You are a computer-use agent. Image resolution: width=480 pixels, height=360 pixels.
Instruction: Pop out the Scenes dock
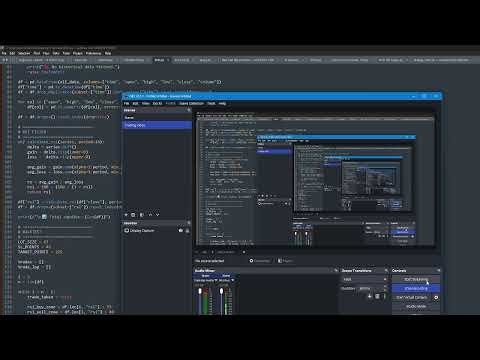(189, 110)
